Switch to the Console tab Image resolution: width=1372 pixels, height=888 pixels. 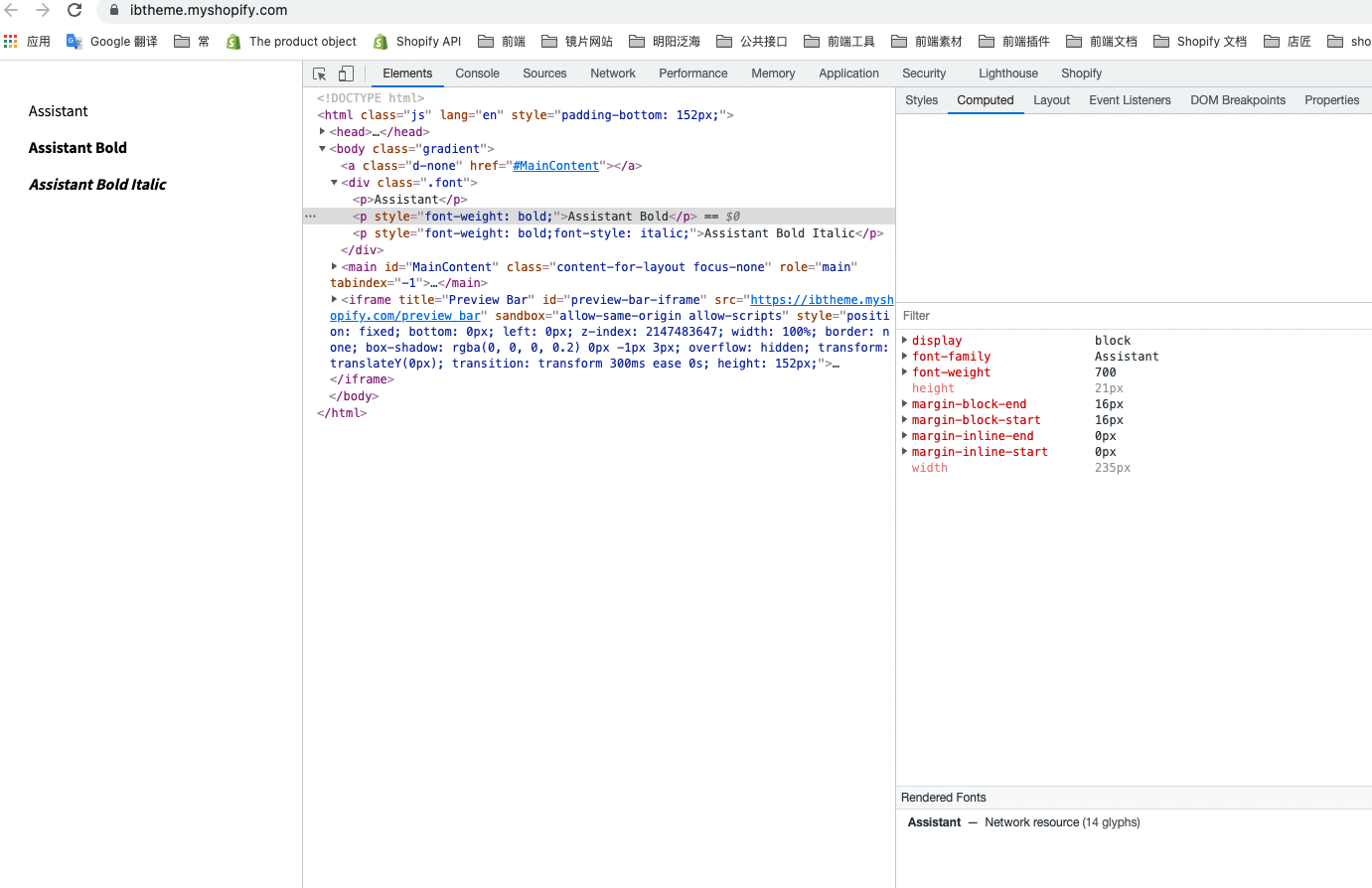pos(477,74)
